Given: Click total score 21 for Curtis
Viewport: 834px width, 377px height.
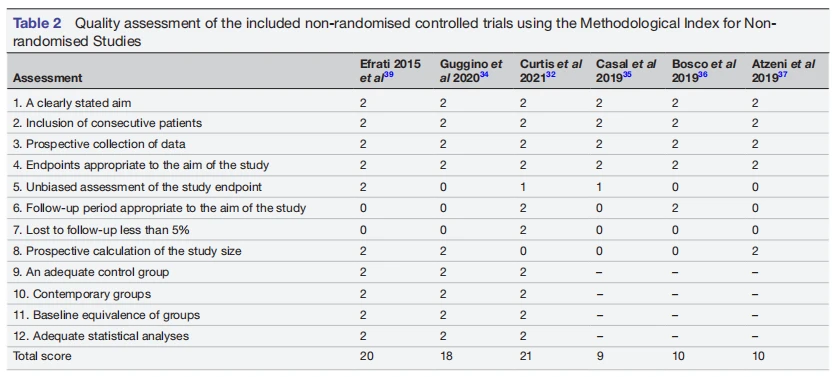Looking at the screenshot, I should coord(526,356).
